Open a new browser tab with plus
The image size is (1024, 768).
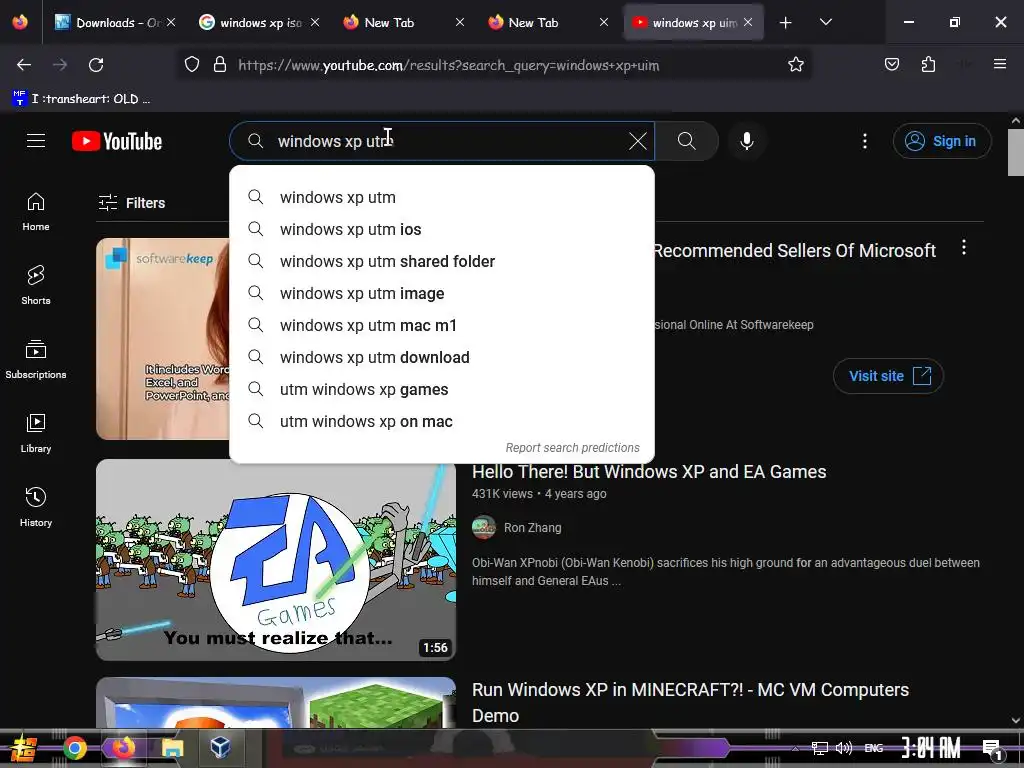785,23
